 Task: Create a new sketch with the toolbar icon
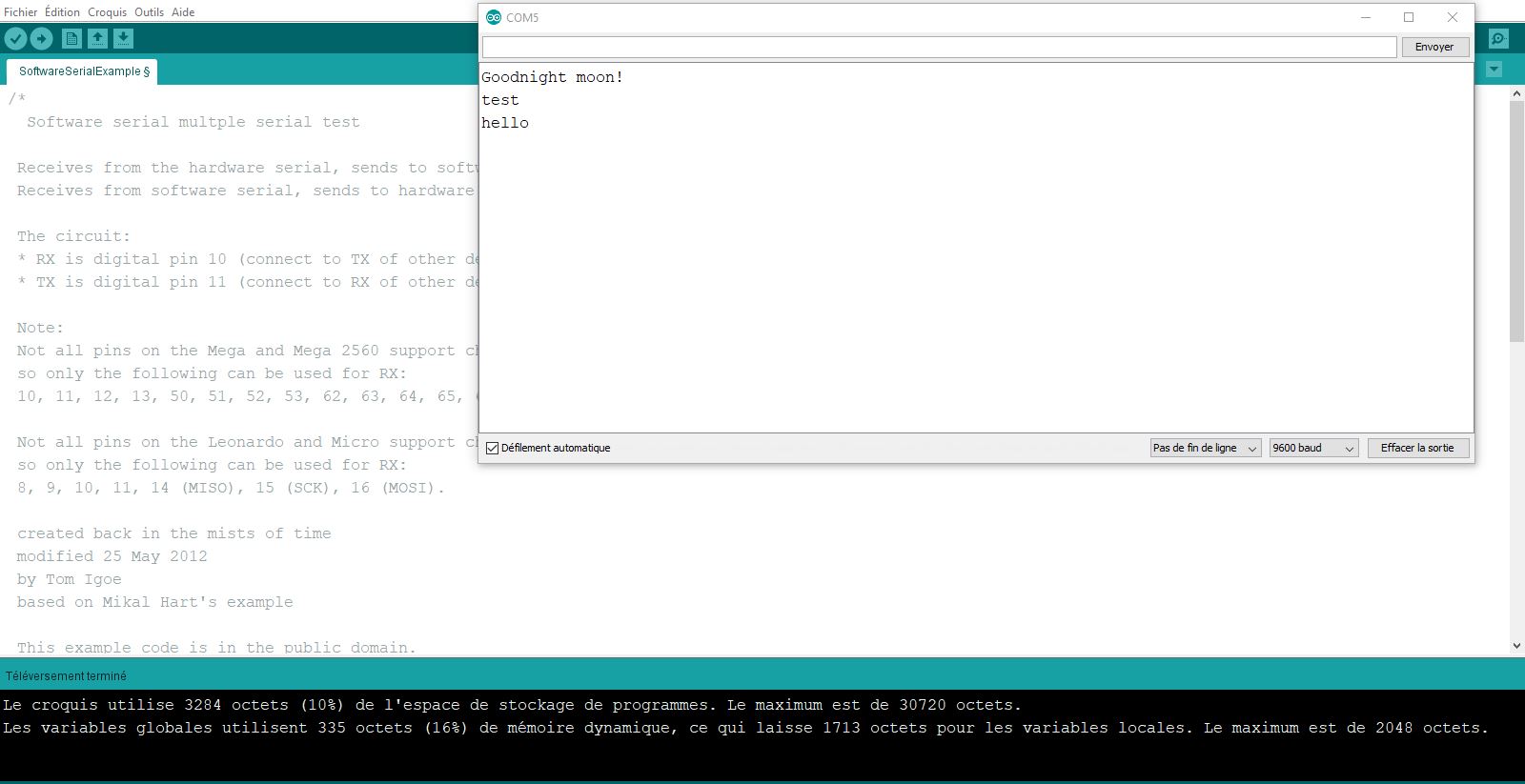point(71,38)
